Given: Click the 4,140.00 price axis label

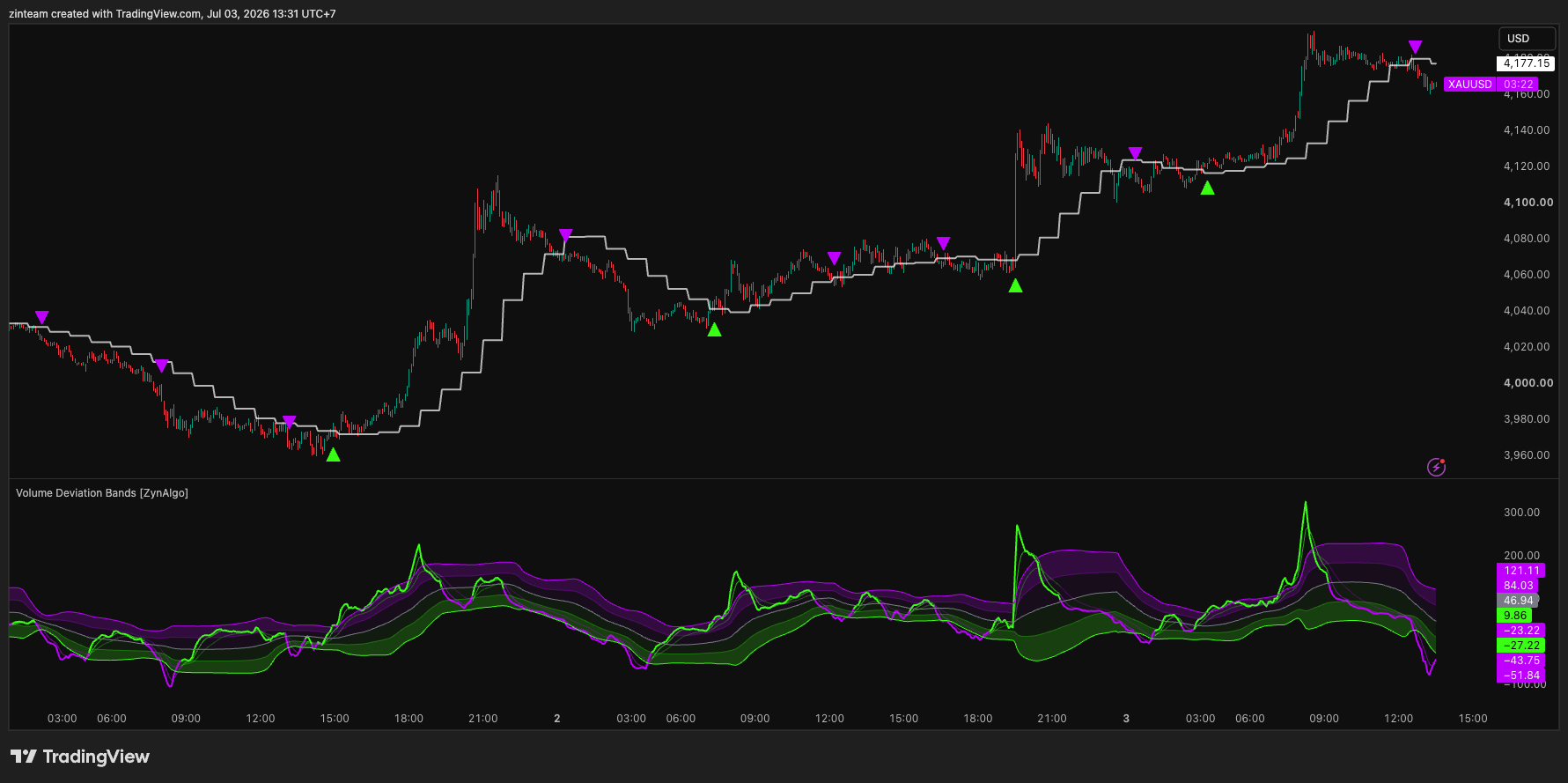Looking at the screenshot, I should tap(1527, 130).
